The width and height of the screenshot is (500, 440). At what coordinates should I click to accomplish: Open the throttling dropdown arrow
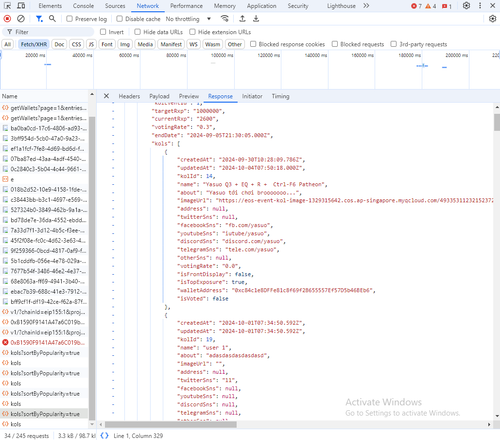click(209, 19)
